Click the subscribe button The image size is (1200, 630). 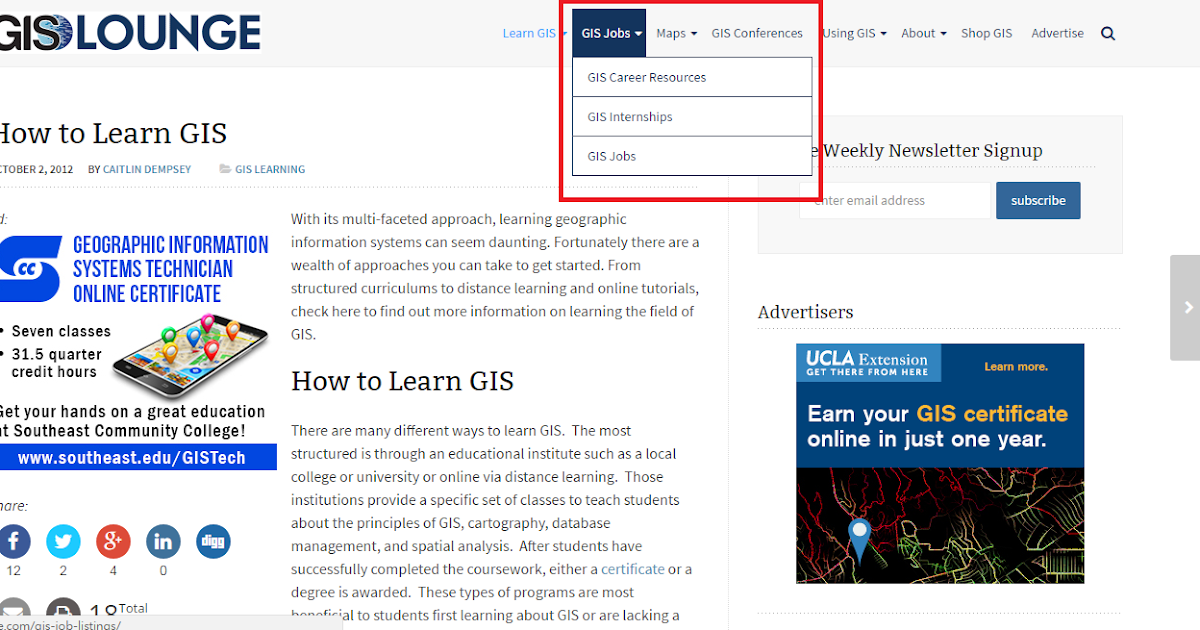point(1037,200)
